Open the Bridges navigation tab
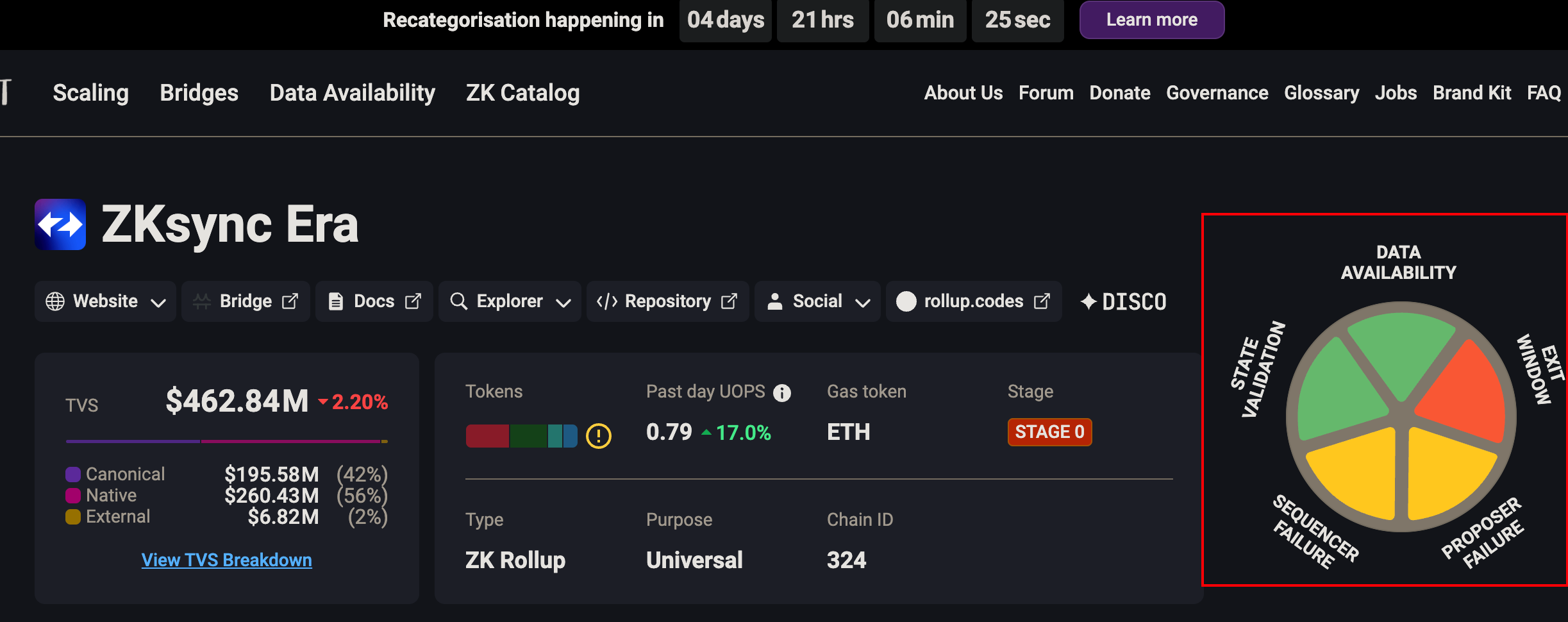The image size is (1568, 622). [x=199, y=93]
